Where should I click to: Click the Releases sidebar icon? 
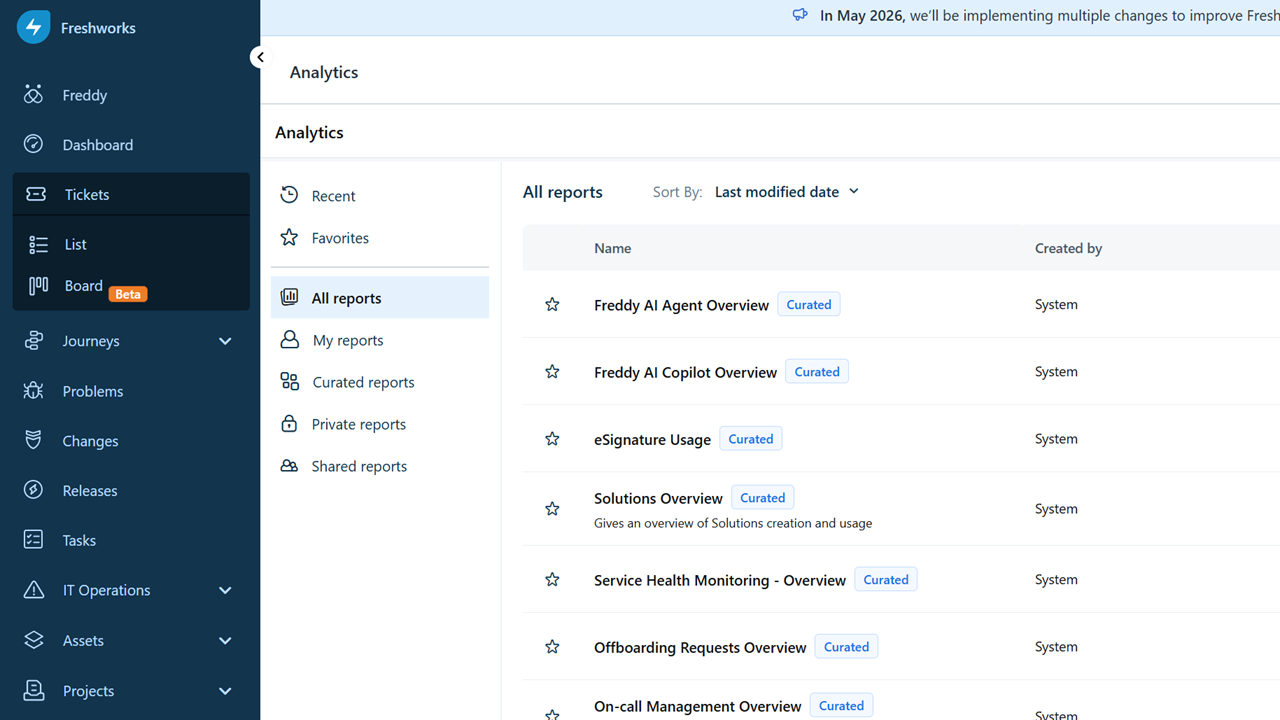click(x=33, y=490)
